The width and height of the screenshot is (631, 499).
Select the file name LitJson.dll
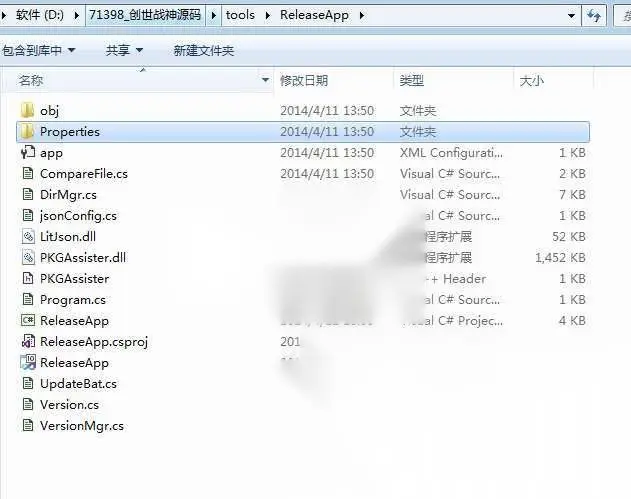pyautogui.click(x=68, y=237)
